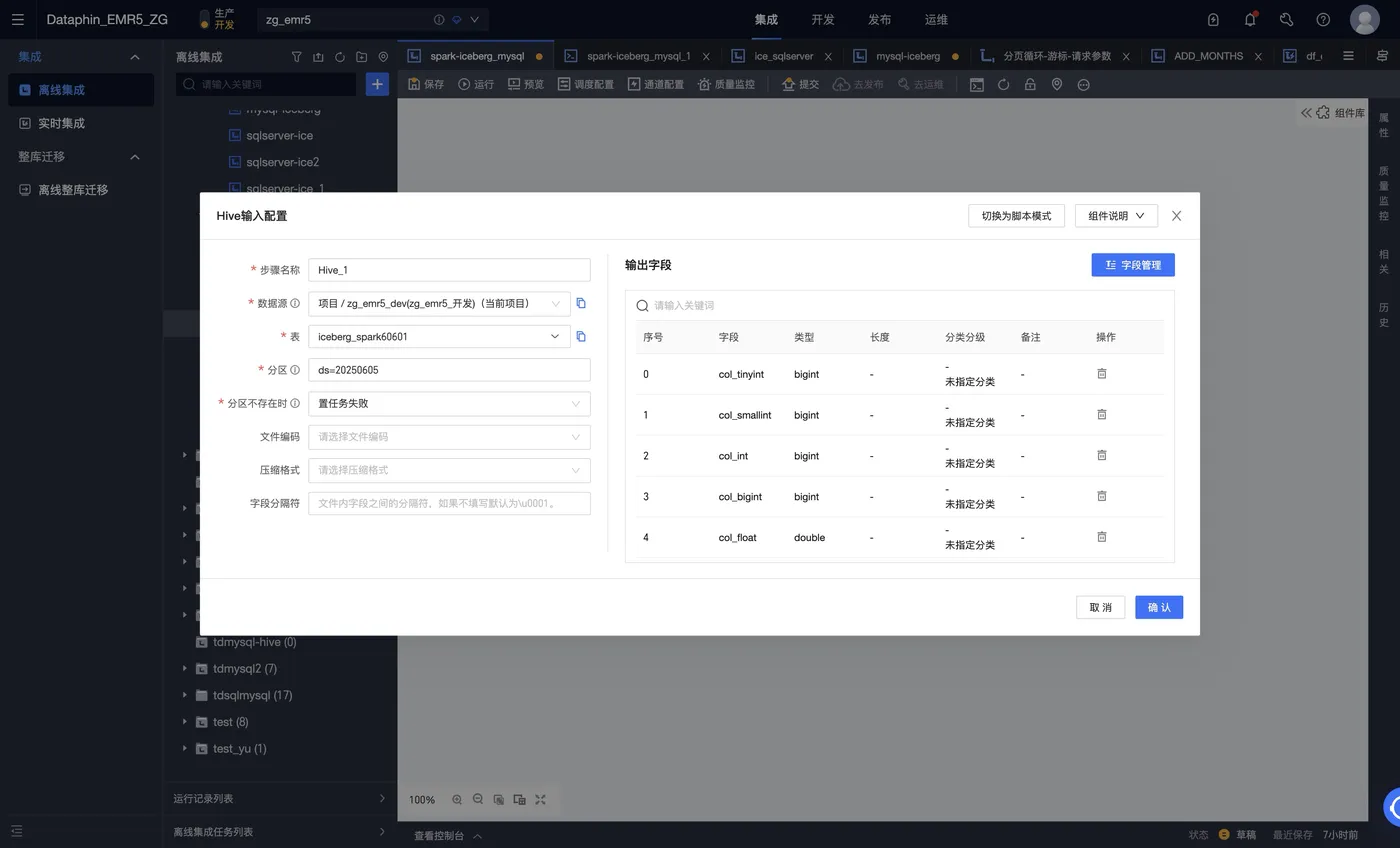Open 通道配置 channel configuration
Image resolution: width=1400 pixels, height=848 pixels.
656,84
